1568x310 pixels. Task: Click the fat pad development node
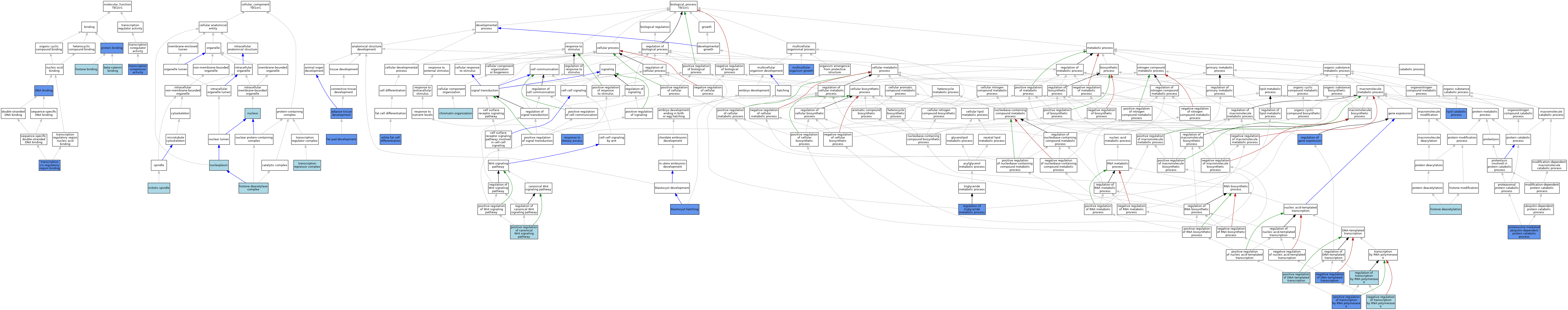click(x=341, y=139)
